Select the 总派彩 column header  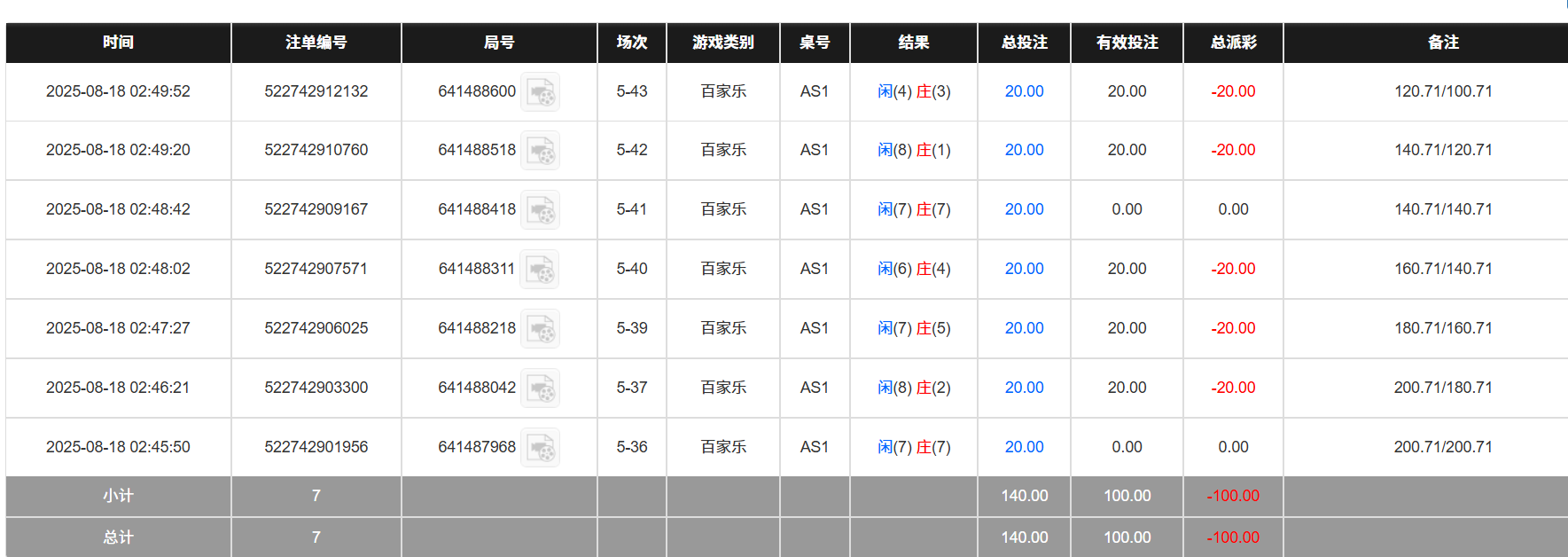[x=1233, y=43]
